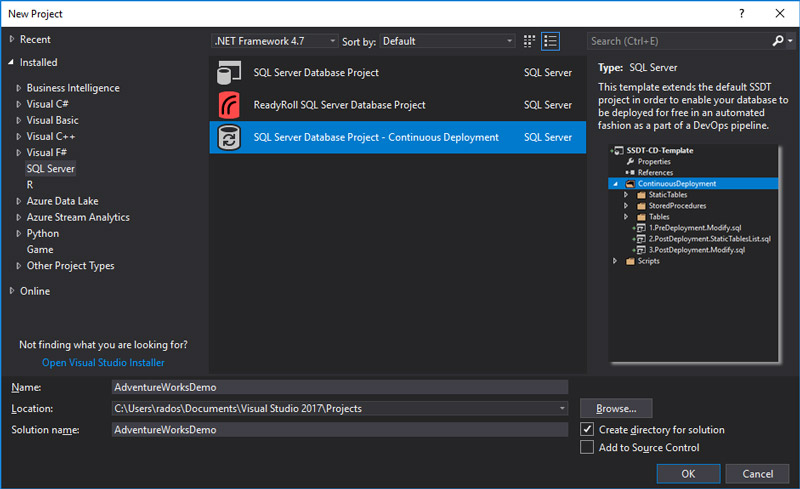The width and height of the screenshot is (800, 489).
Task: Expand the Other Project Types node
Action: (19, 266)
